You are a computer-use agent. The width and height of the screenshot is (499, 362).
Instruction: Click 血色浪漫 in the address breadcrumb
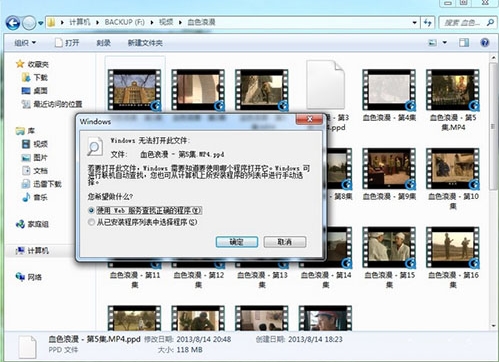(201, 22)
